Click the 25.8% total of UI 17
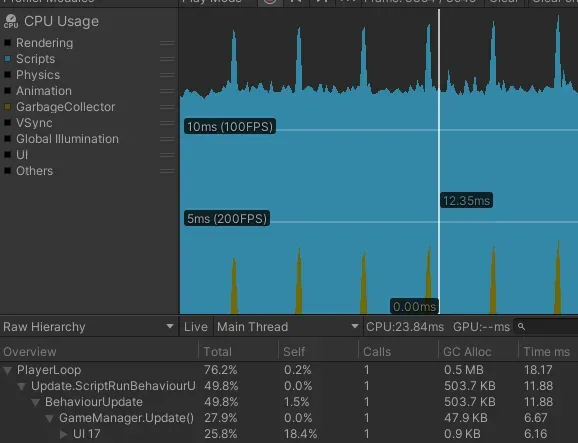The width and height of the screenshot is (578, 443). click(x=221, y=434)
